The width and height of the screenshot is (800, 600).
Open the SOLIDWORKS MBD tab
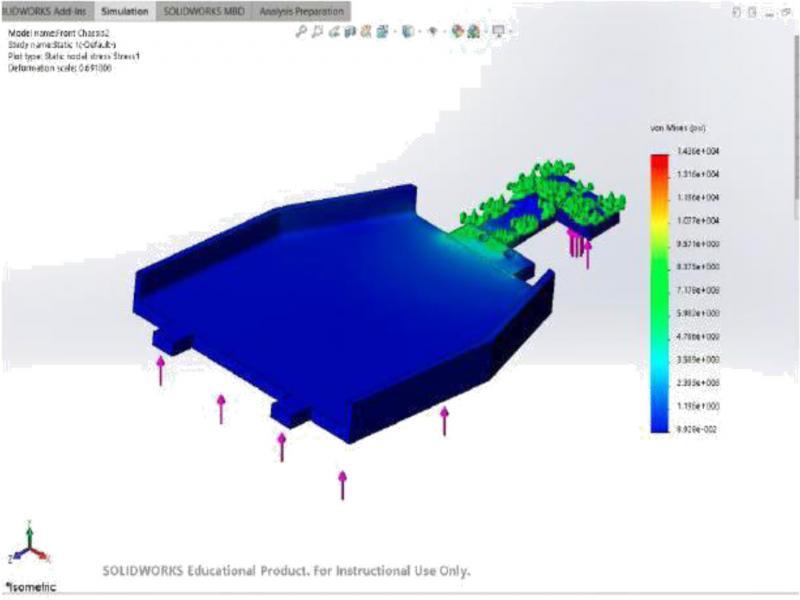coord(203,11)
